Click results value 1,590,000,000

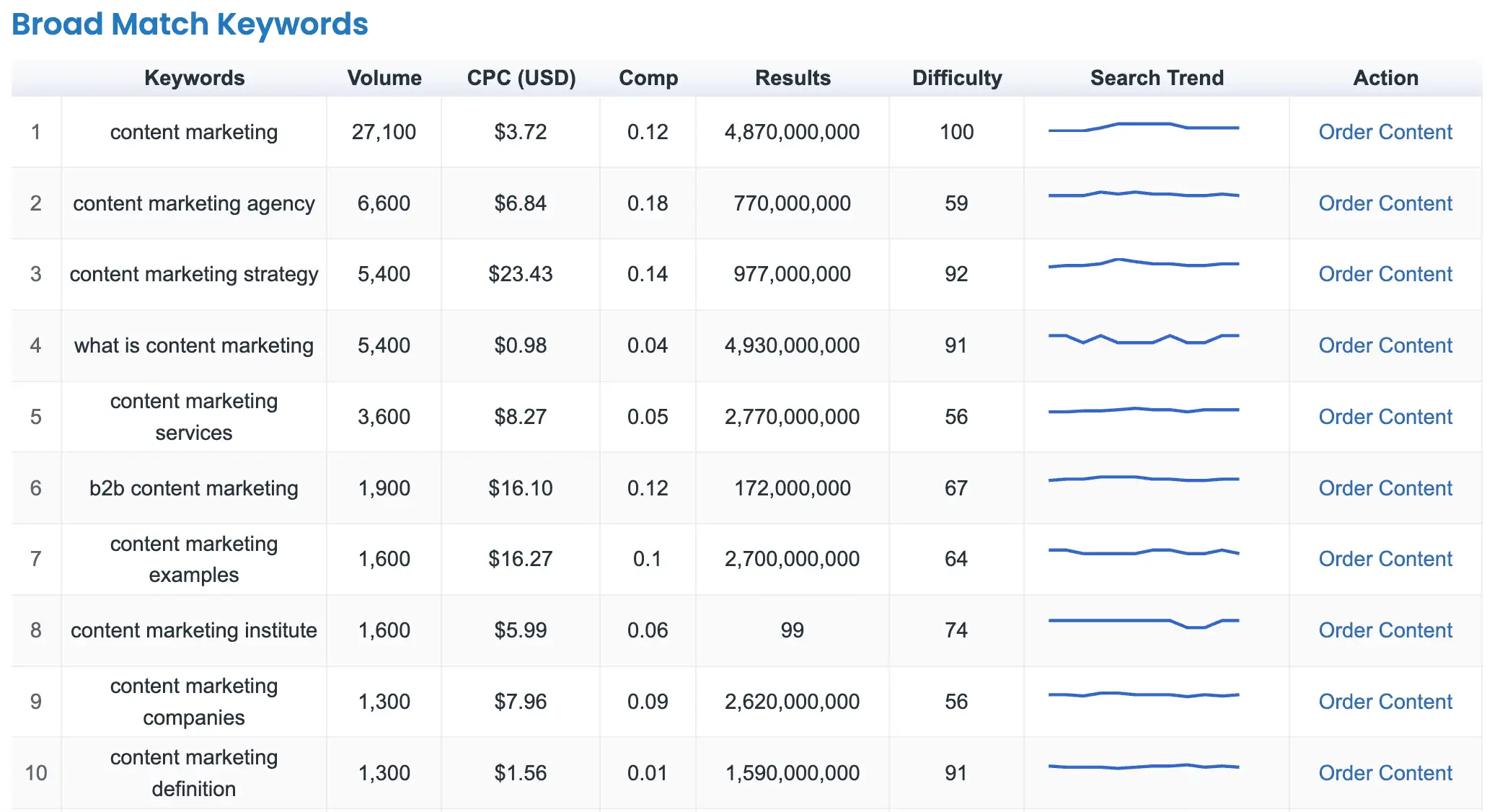click(x=792, y=773)
